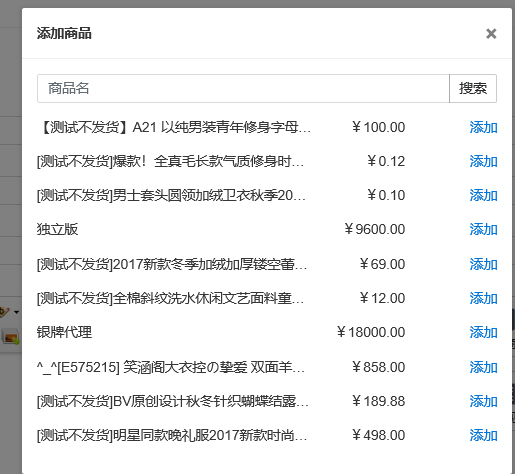
Task: Close the 添加商品 dialog
Action: coord(491,34)
